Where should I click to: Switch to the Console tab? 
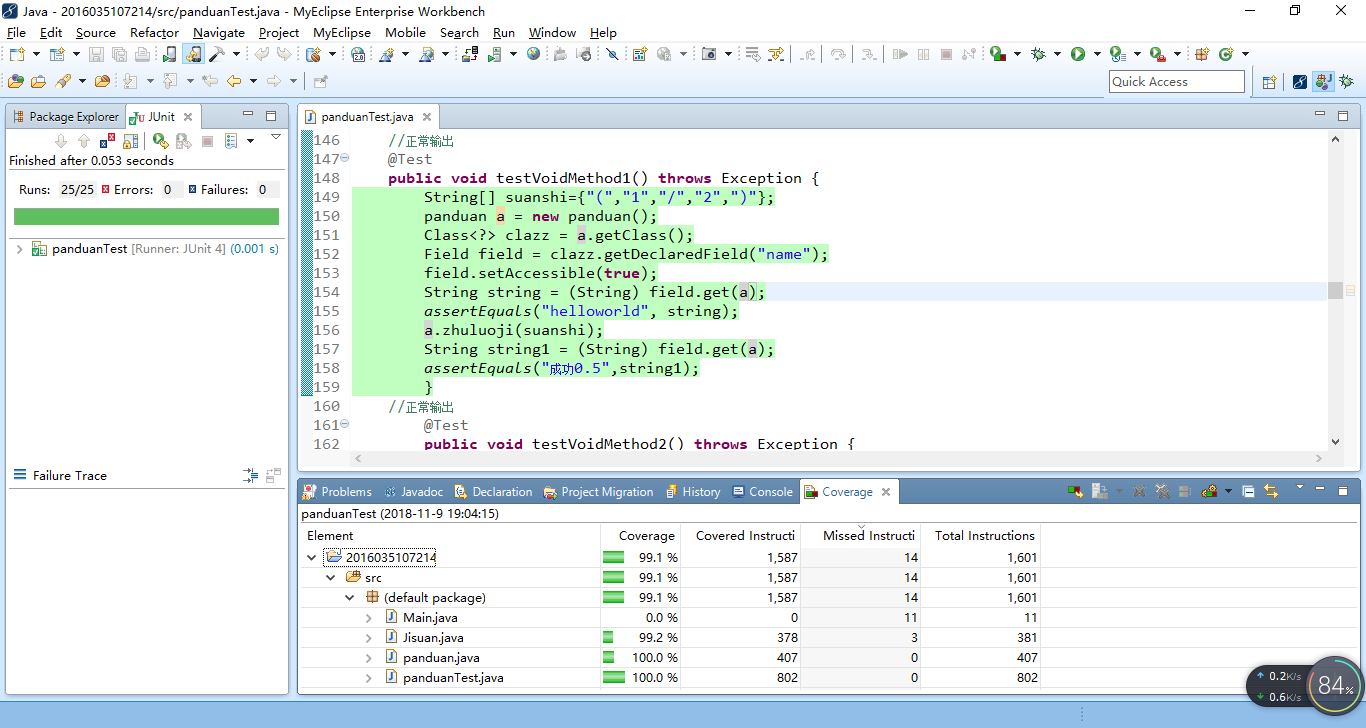point(762,492)
